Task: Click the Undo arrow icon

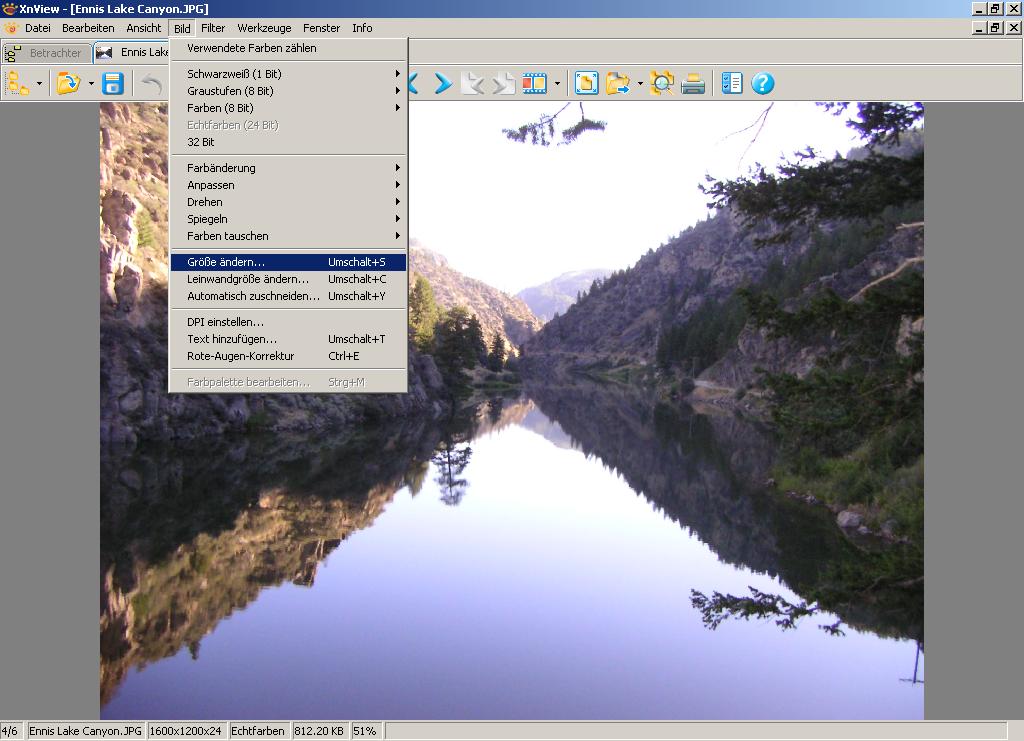Action: tap(151, 84)
